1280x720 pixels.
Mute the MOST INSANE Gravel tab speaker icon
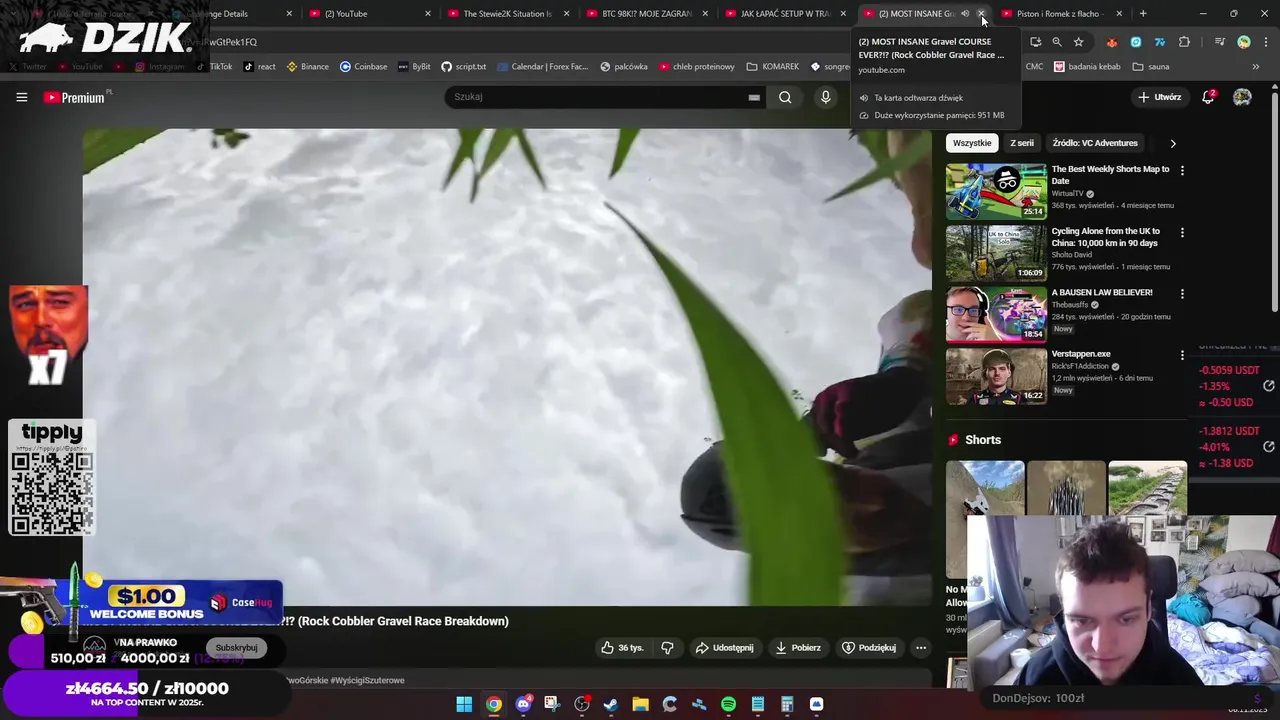(x=965, y=14)
